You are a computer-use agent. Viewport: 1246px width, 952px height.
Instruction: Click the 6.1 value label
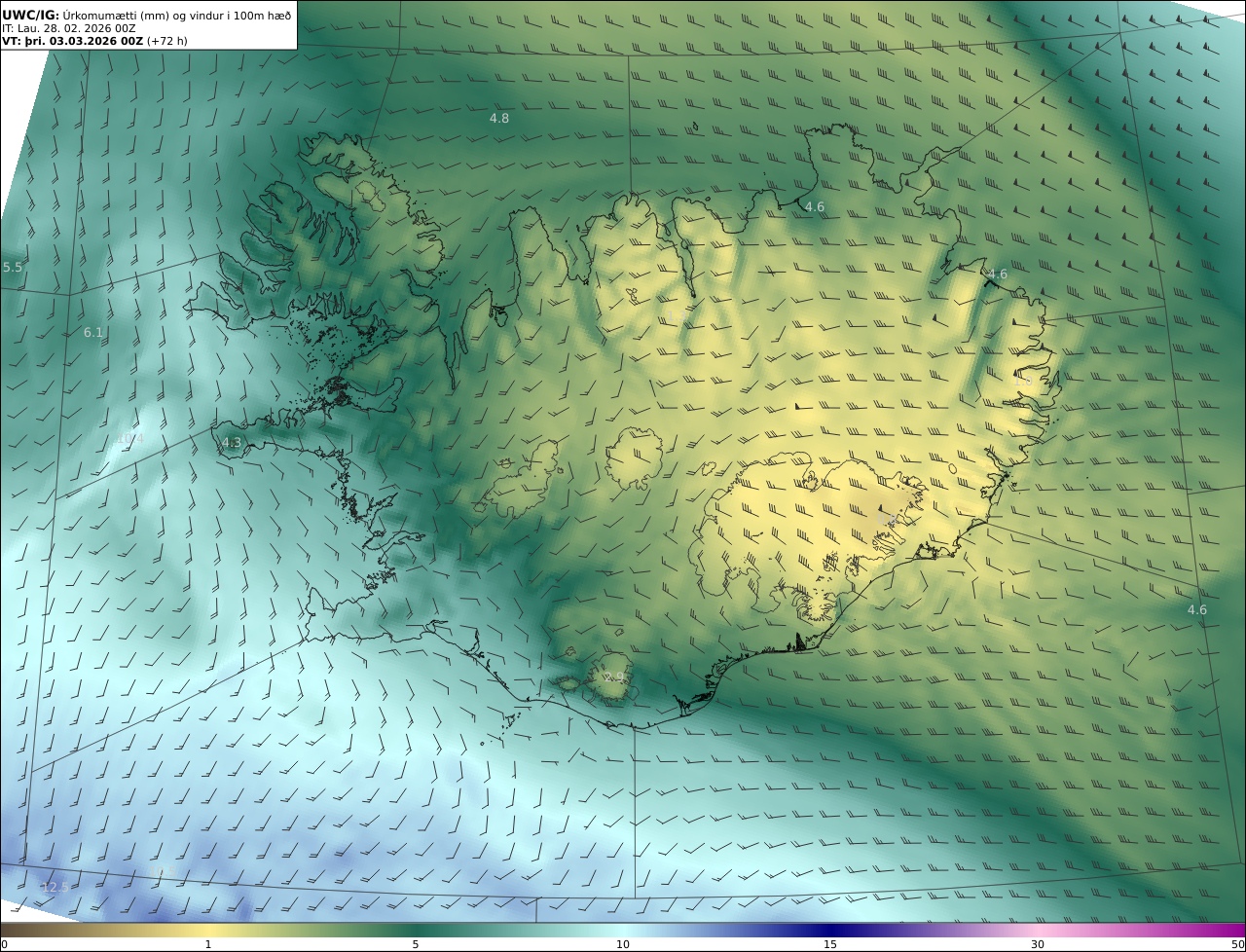click(93, 332)
